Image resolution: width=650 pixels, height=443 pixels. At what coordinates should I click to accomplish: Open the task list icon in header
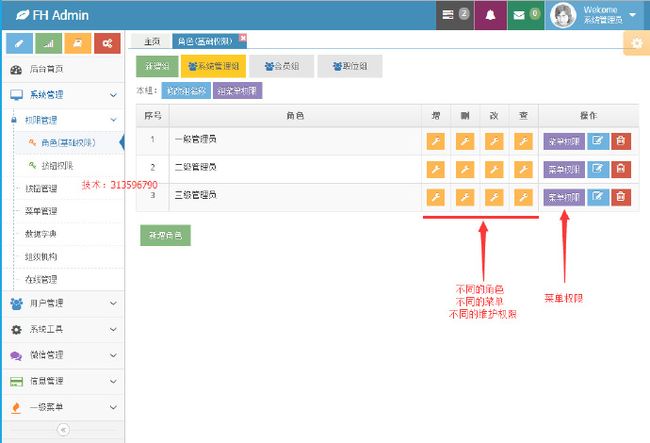point(454,15)
